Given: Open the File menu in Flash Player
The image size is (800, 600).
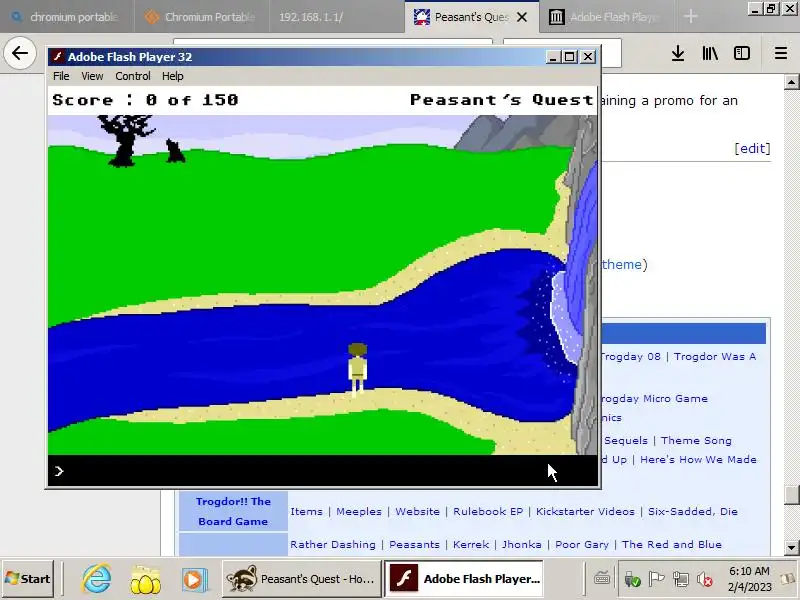Looking at the screenshot, I should [61, 76].
